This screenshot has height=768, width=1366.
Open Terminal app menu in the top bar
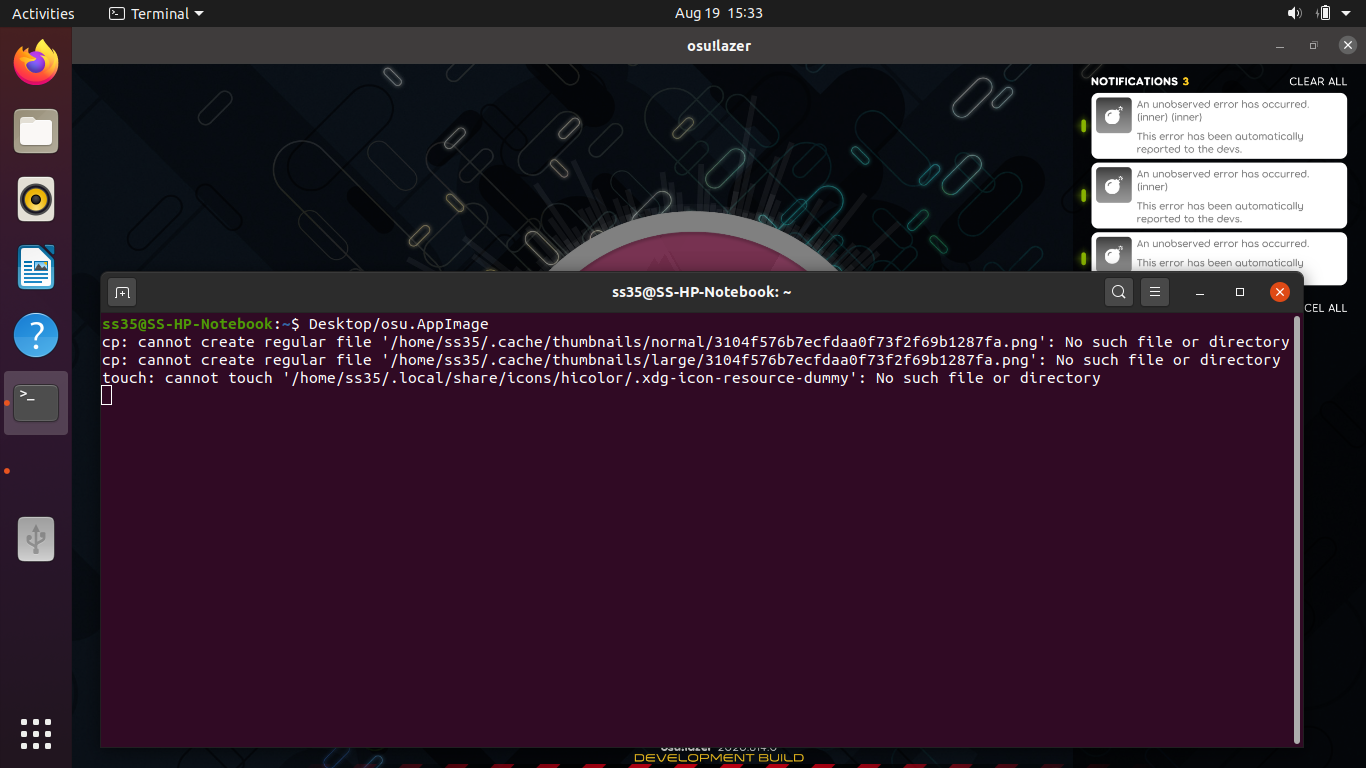coord(156,13)
